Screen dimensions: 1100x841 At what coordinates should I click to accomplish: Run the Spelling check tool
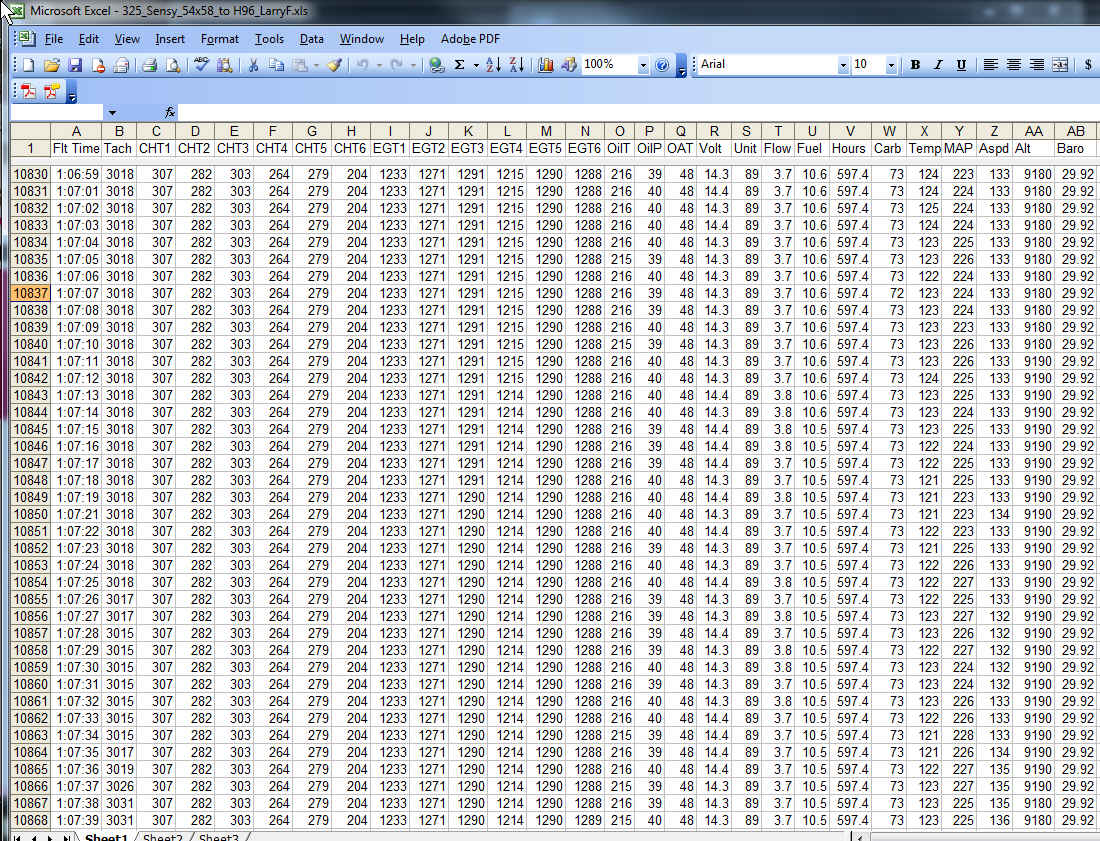pos(201,65)
